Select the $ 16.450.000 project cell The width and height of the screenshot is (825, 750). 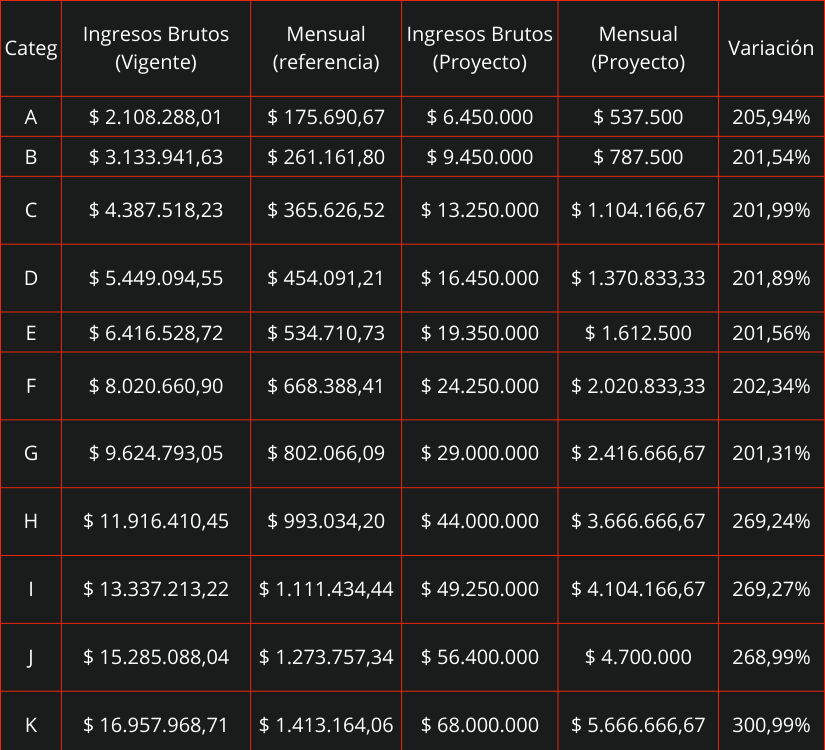tap(480, 278)
